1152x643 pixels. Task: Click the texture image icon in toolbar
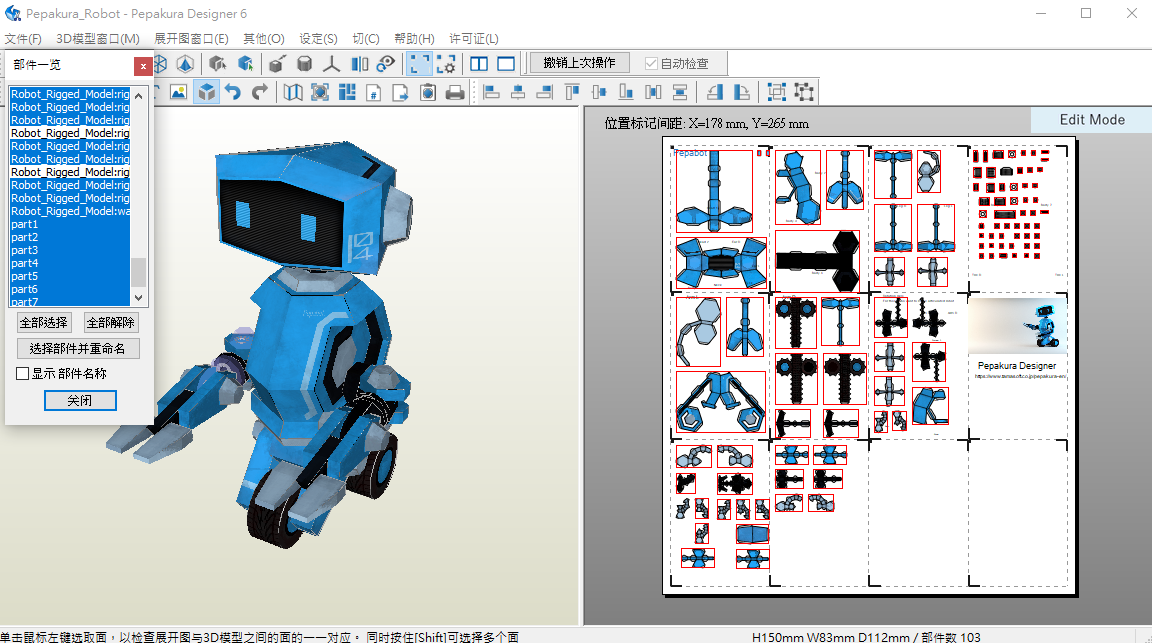click(179, 92)
